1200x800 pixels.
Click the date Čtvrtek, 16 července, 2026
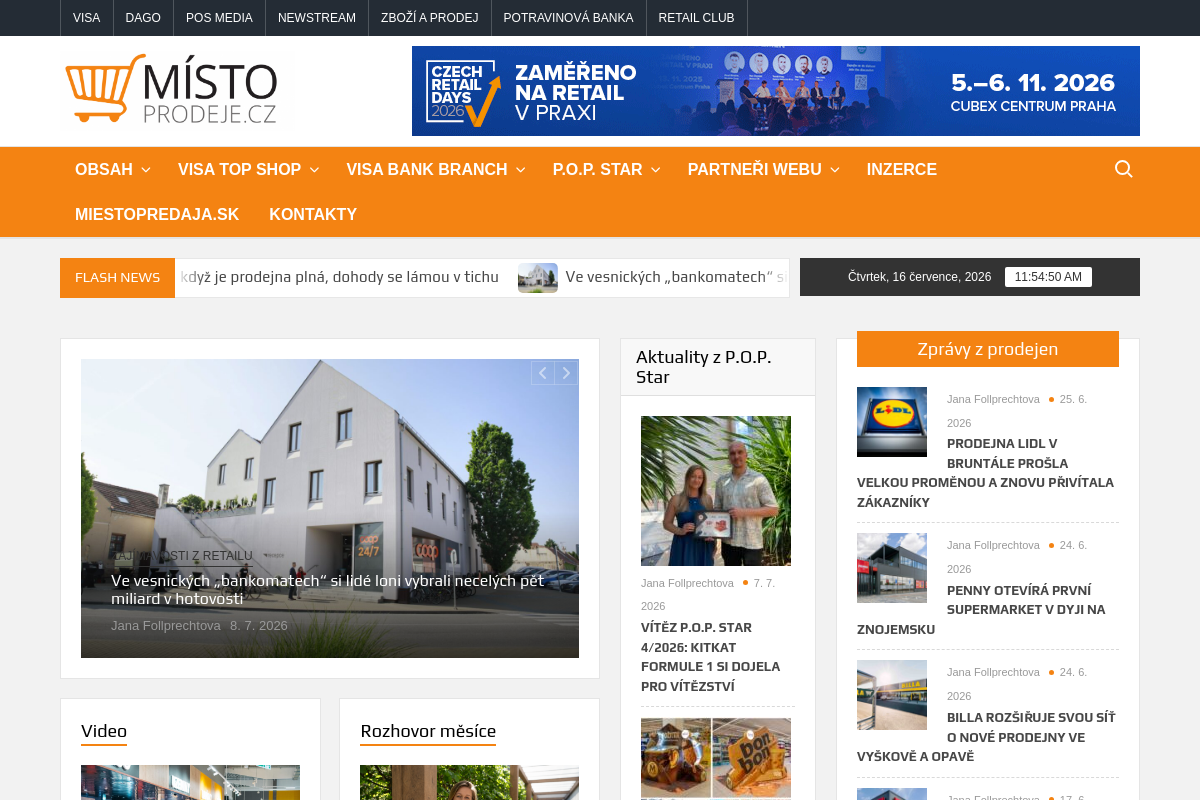click(x=920, y=277)
